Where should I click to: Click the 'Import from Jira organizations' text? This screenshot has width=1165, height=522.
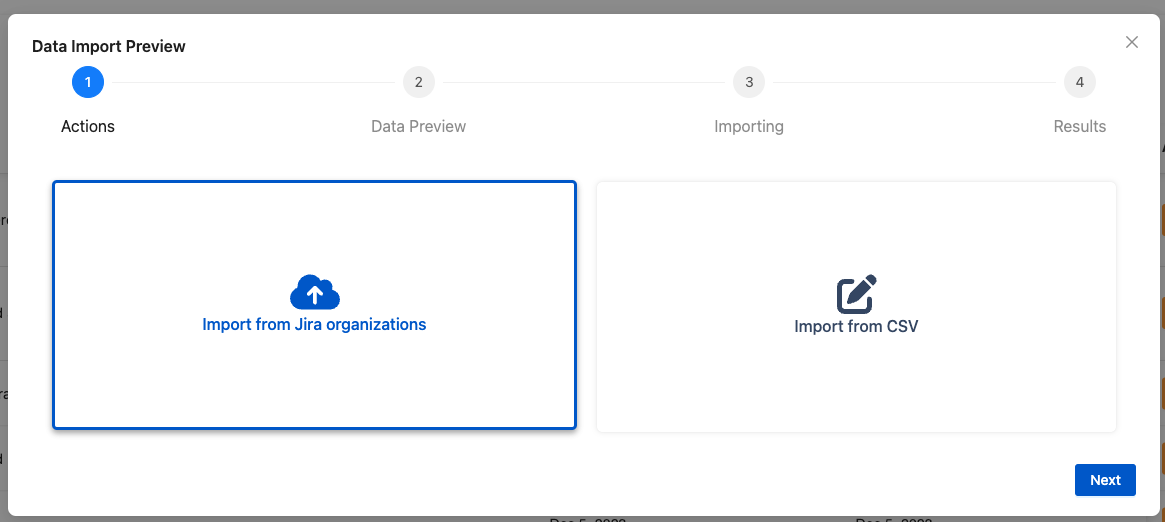click(314, 325)
